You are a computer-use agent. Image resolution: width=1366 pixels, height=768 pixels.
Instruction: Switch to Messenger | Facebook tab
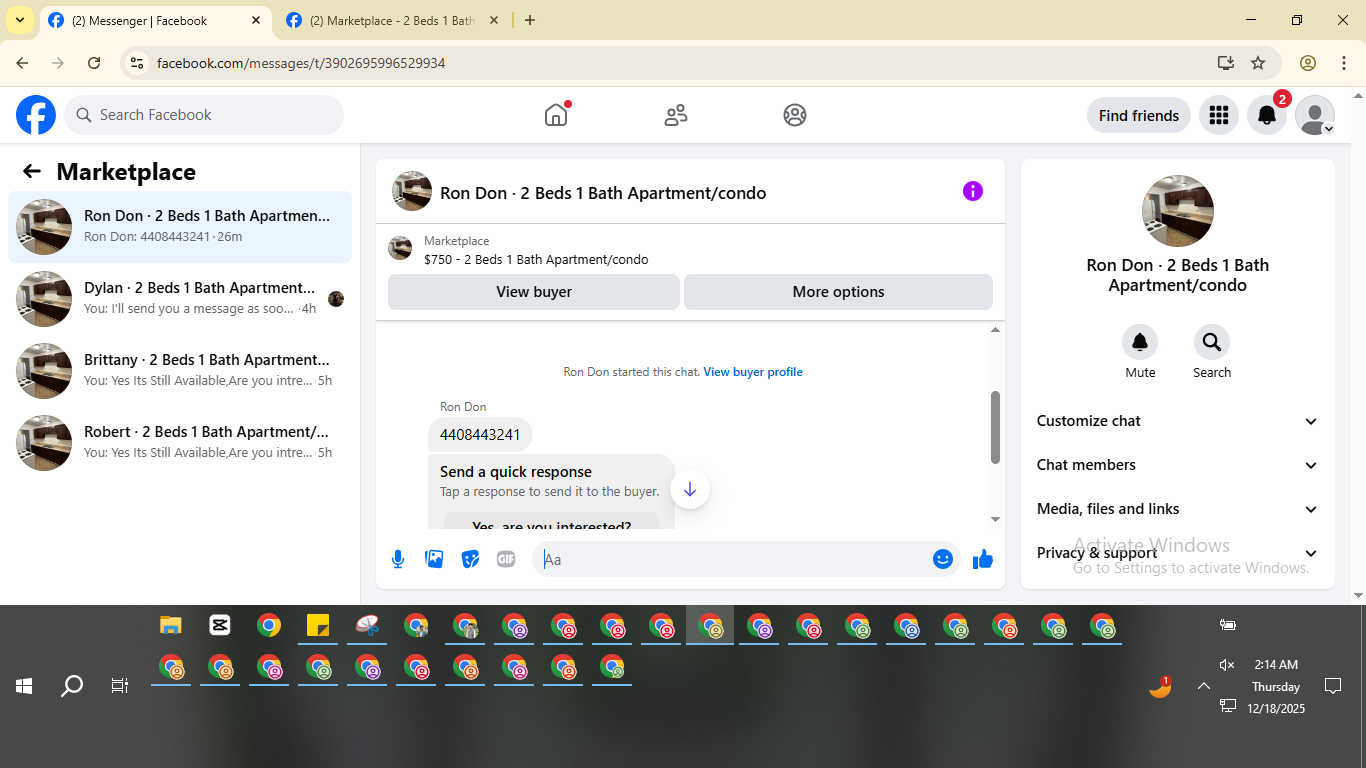153,20
